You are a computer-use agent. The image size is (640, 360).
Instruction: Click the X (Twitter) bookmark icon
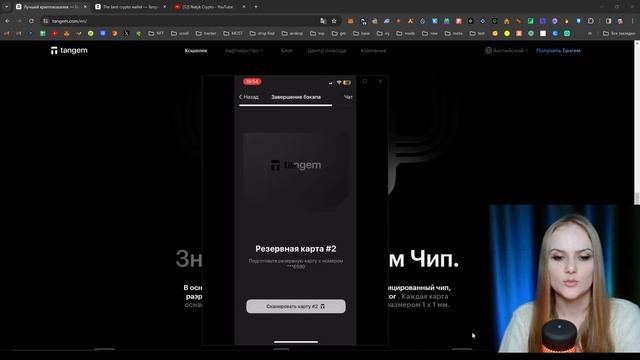[x=127, y=33]
